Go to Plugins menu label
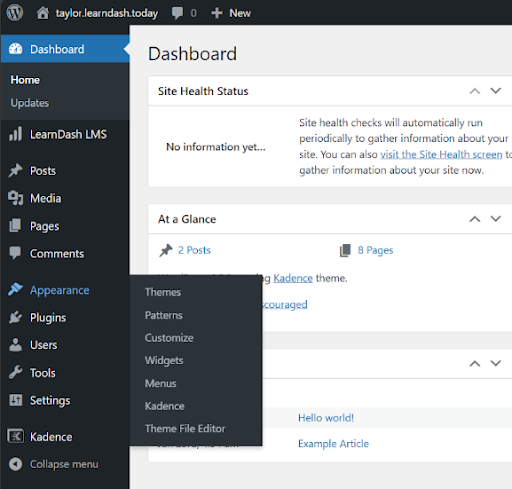The image size is (512, 489). pos(48,318)
